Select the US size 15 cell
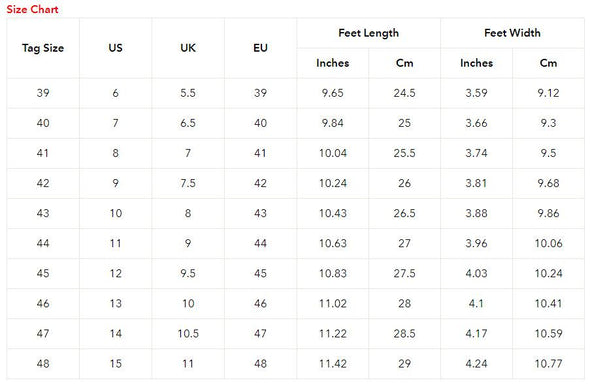The height and width of the screenshot is (391, 590). pyautogui.click(x=116, y=364)
